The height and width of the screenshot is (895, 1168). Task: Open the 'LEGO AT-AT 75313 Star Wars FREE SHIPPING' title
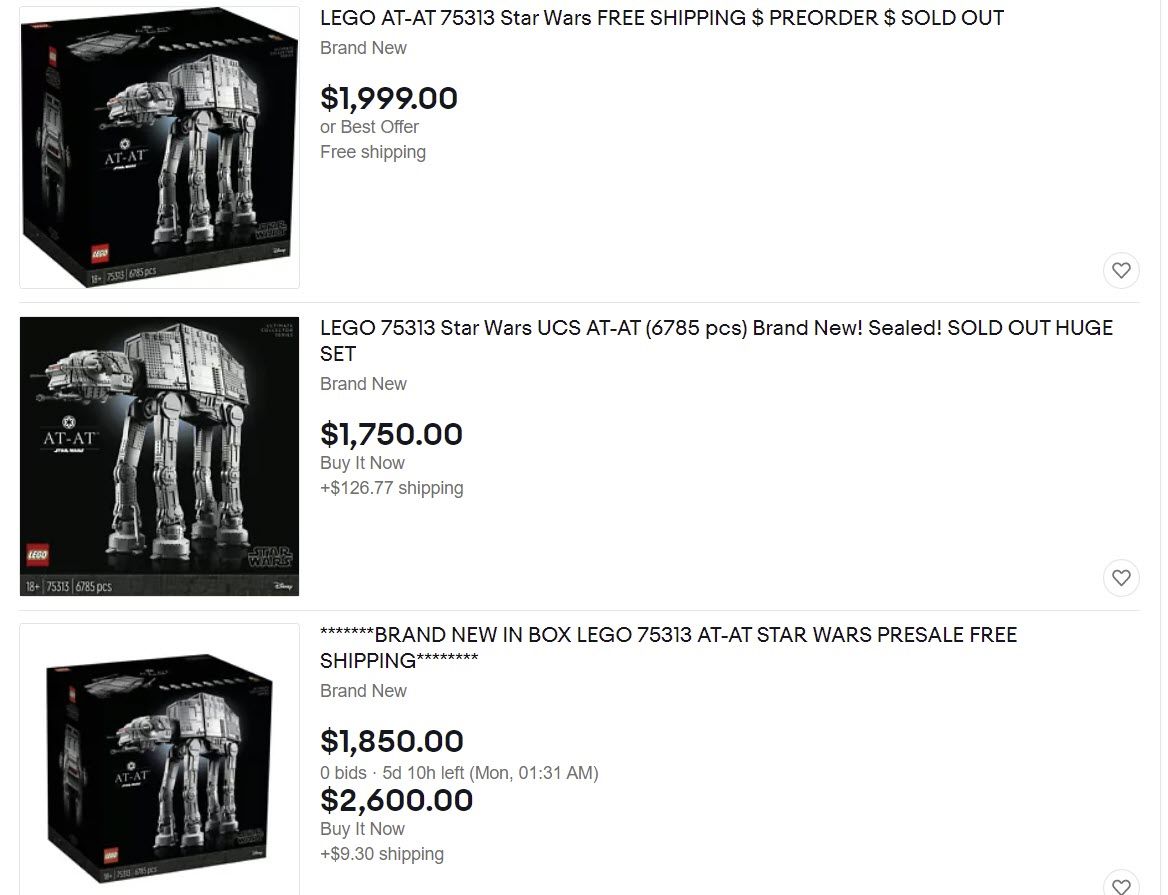tap(661, 18)
